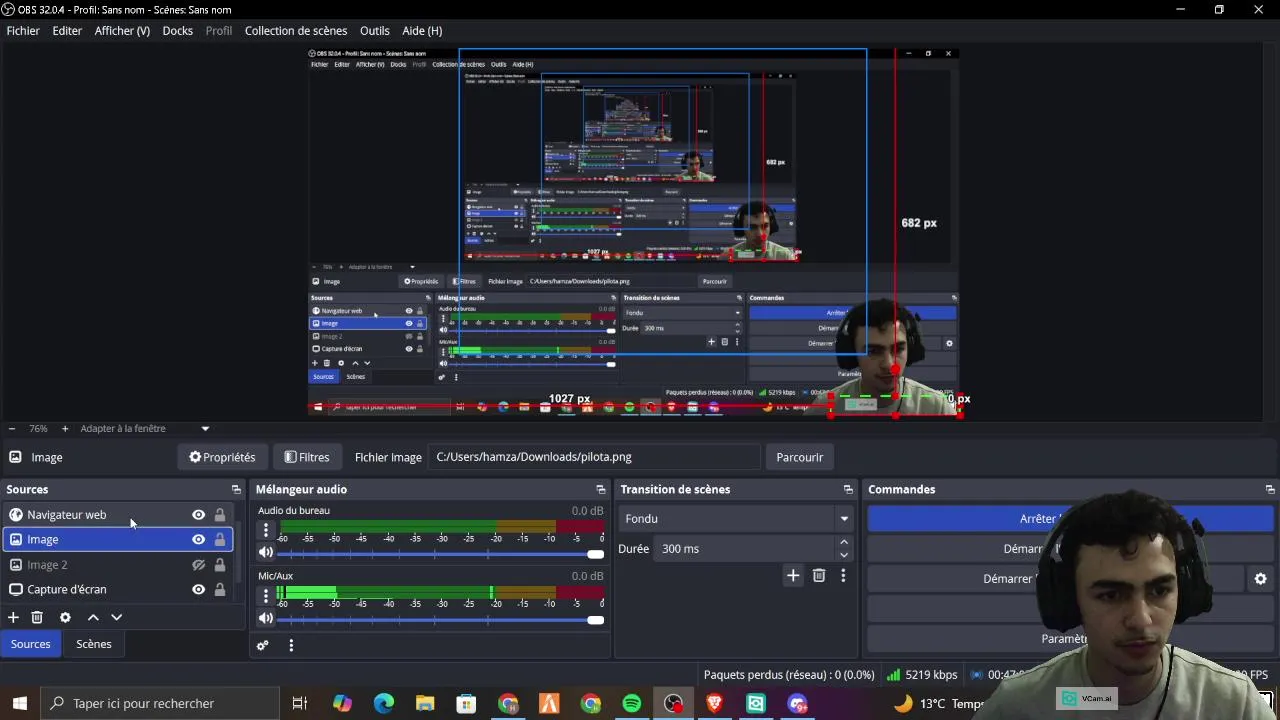Open selected source properties gear in Sources toolbar
The height and width of the screenshot is (720, 1280).
(x=65, y=618)
